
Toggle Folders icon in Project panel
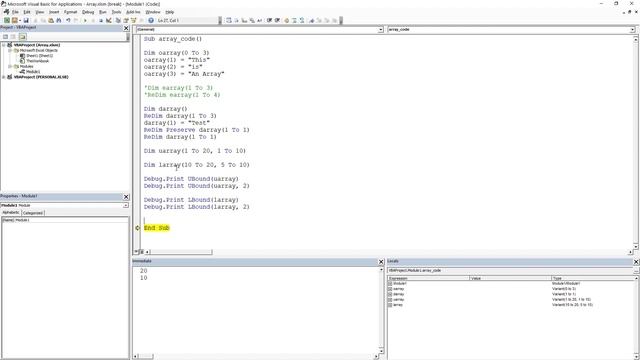click(x=22, y=37)
